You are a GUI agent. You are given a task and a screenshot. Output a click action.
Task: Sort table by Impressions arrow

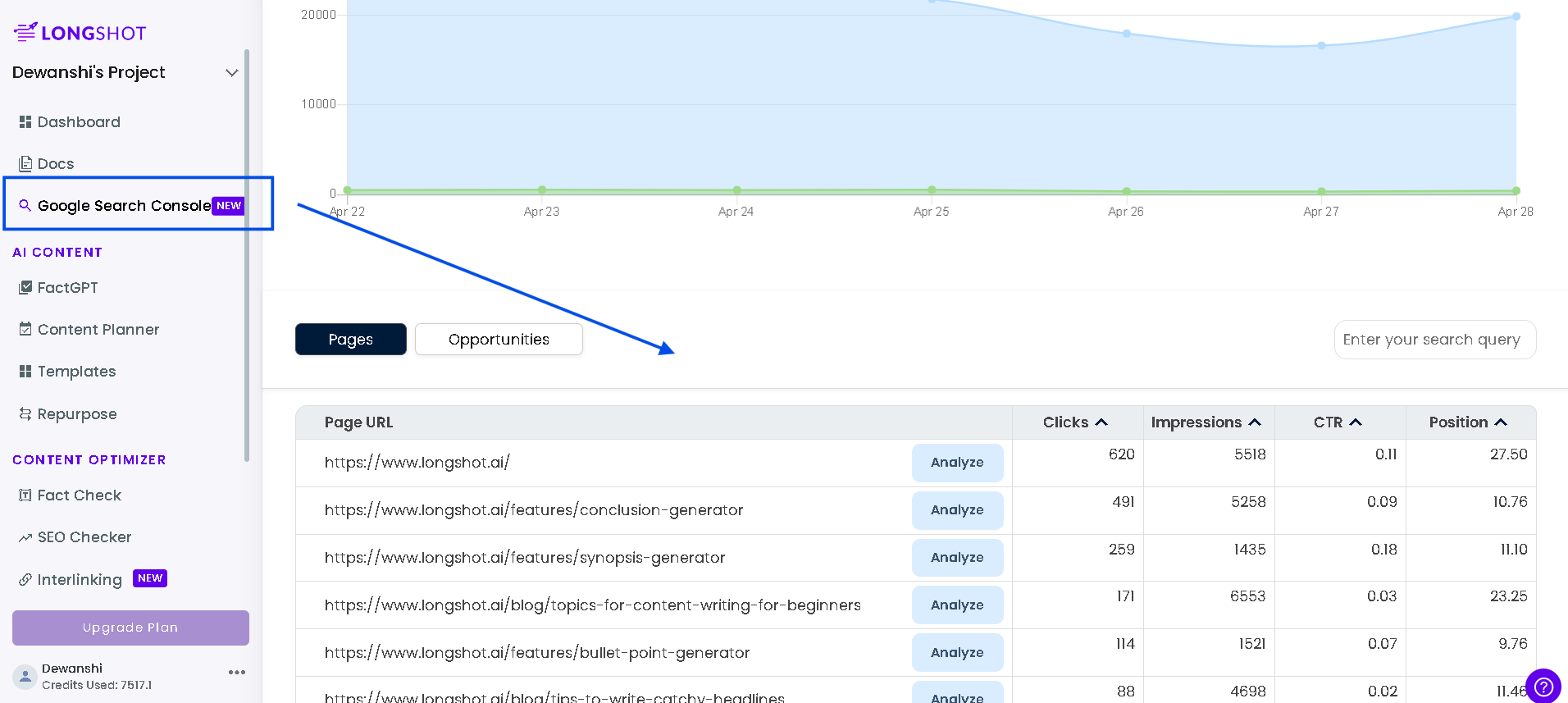click(x=1255, y=422)
